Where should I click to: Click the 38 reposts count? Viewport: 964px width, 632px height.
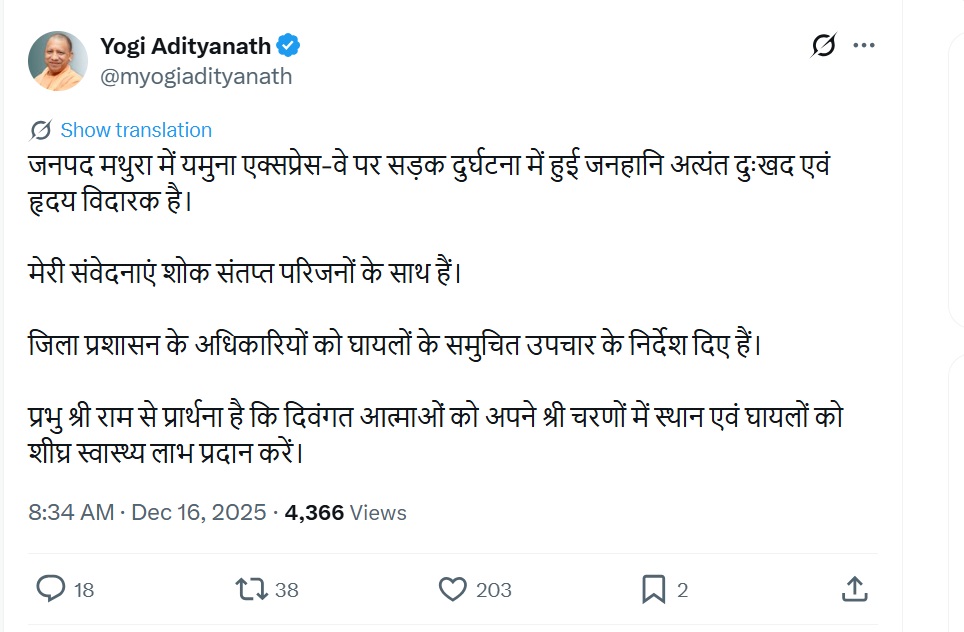286,590
